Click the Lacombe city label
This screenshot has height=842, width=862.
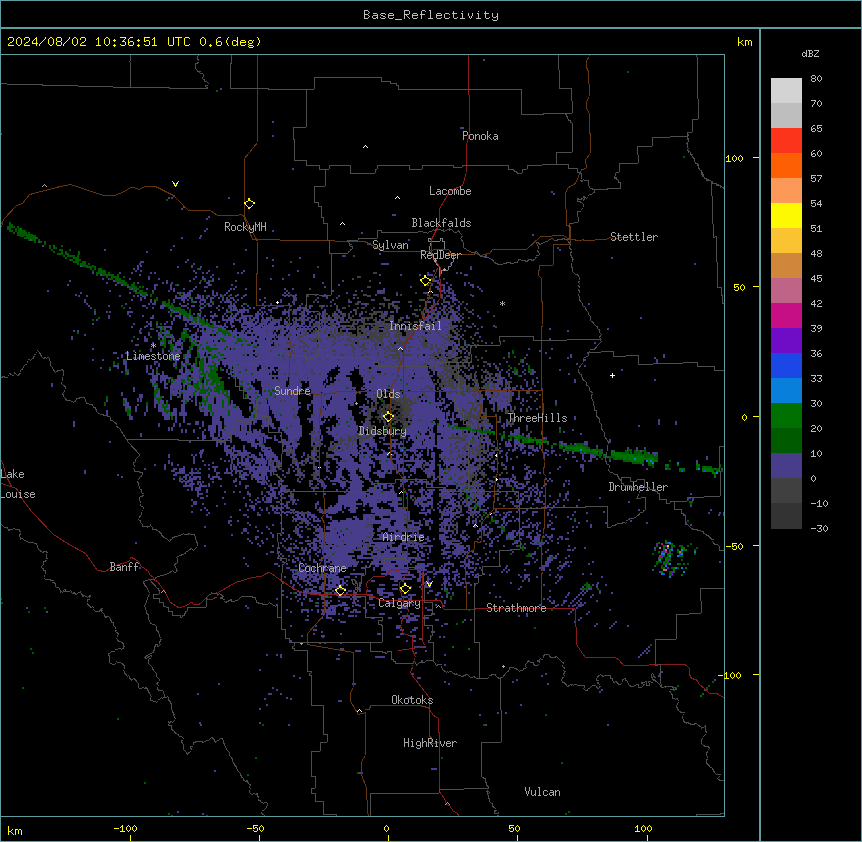pos(450,191)
